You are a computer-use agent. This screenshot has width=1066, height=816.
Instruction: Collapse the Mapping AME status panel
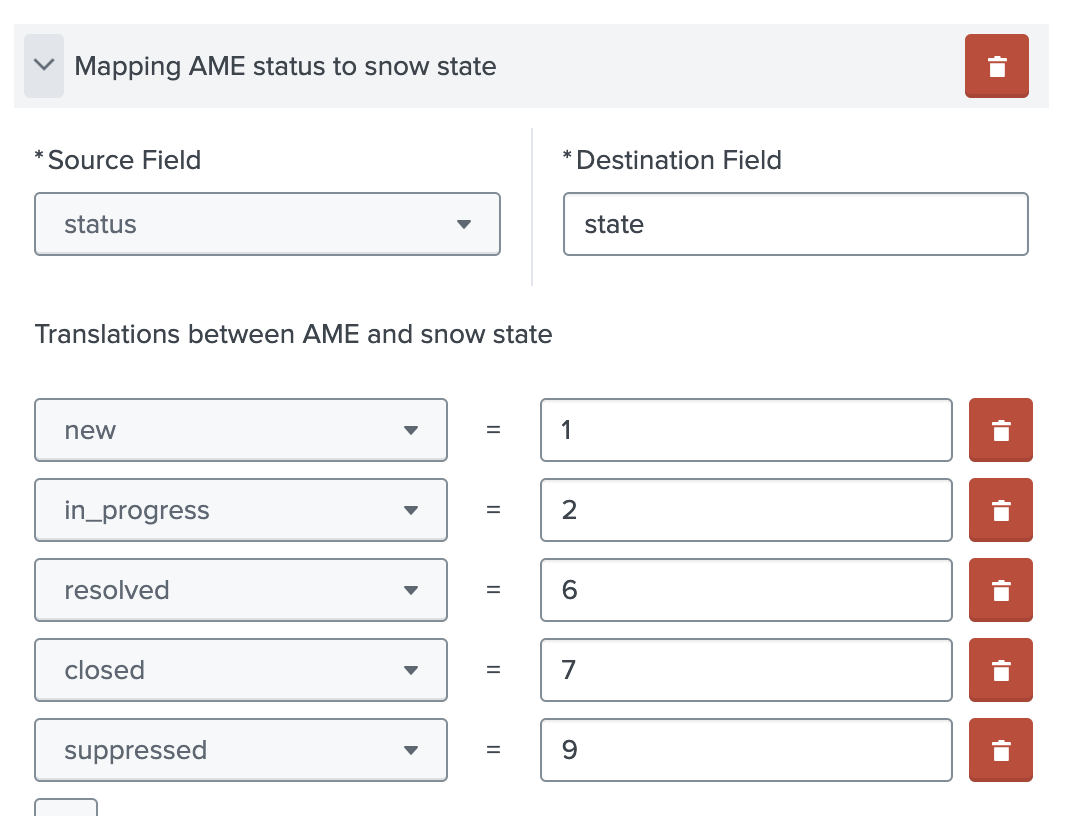point(43,65)
